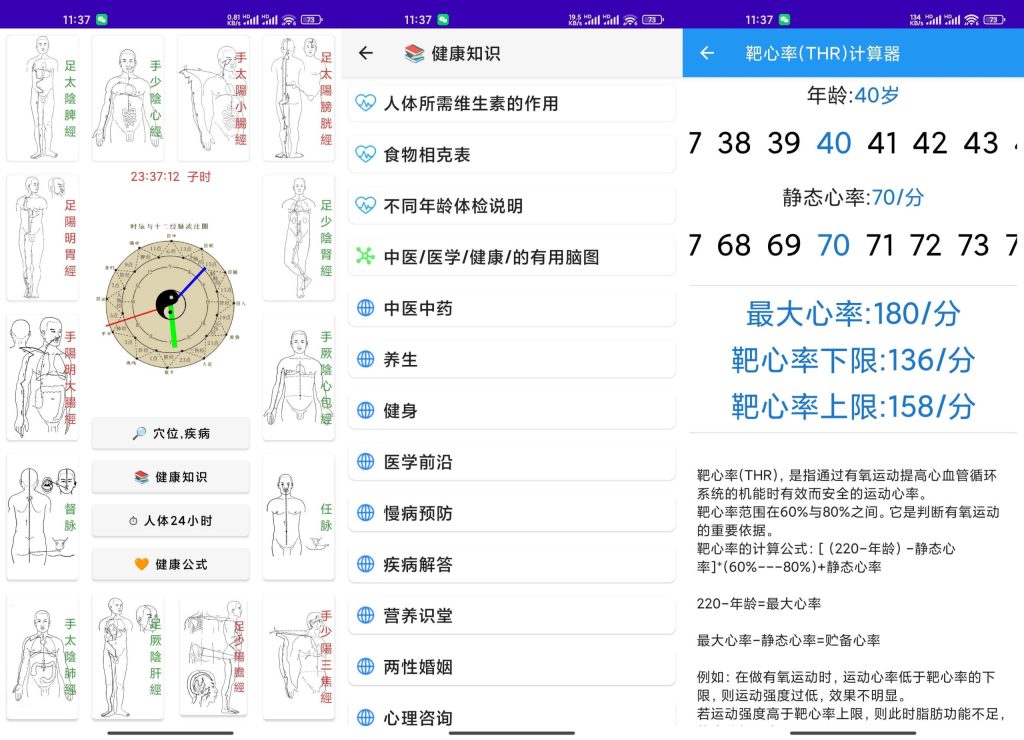Screen dimensions: 1024x740
Task: Open the 两性婚姻 web entry
Action: 512,667
